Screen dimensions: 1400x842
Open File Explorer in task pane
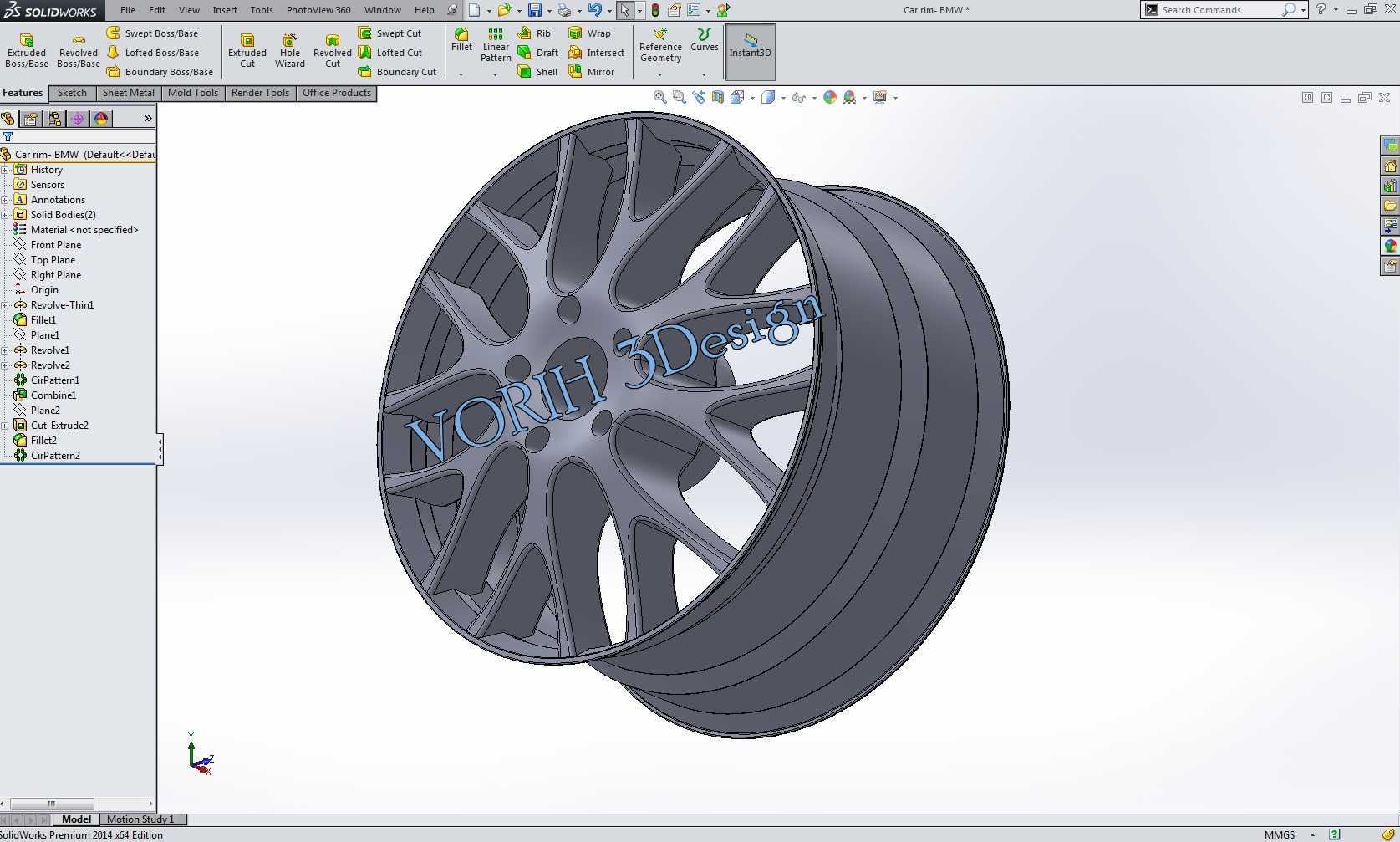1390,206
